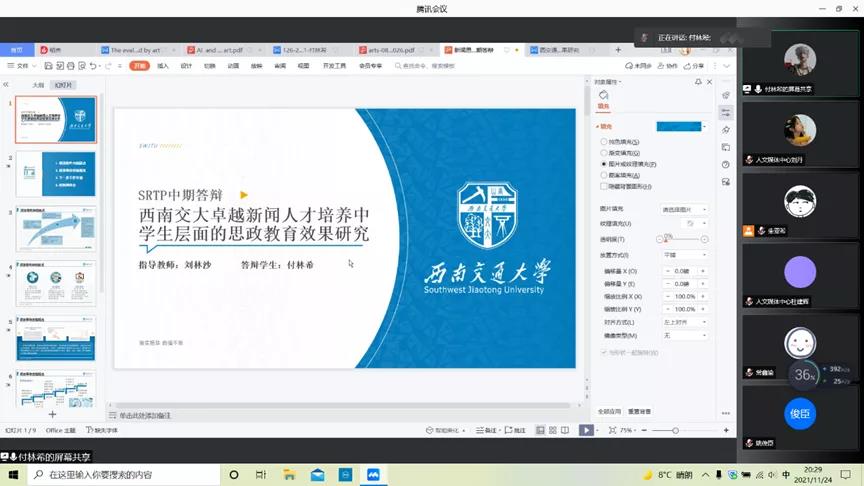This screenshot has width=864, height=486.
Task: Click Apply to All (全部应用) button
Action: 609,411
